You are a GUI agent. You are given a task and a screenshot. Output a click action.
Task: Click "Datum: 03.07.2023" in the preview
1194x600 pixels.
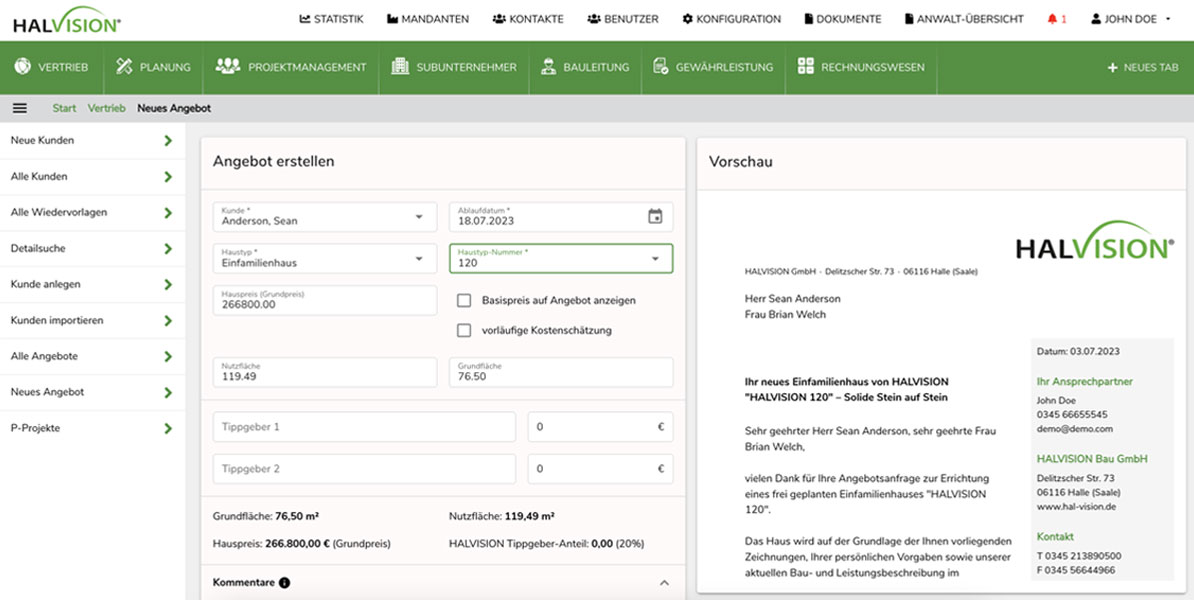point(1078,352)
